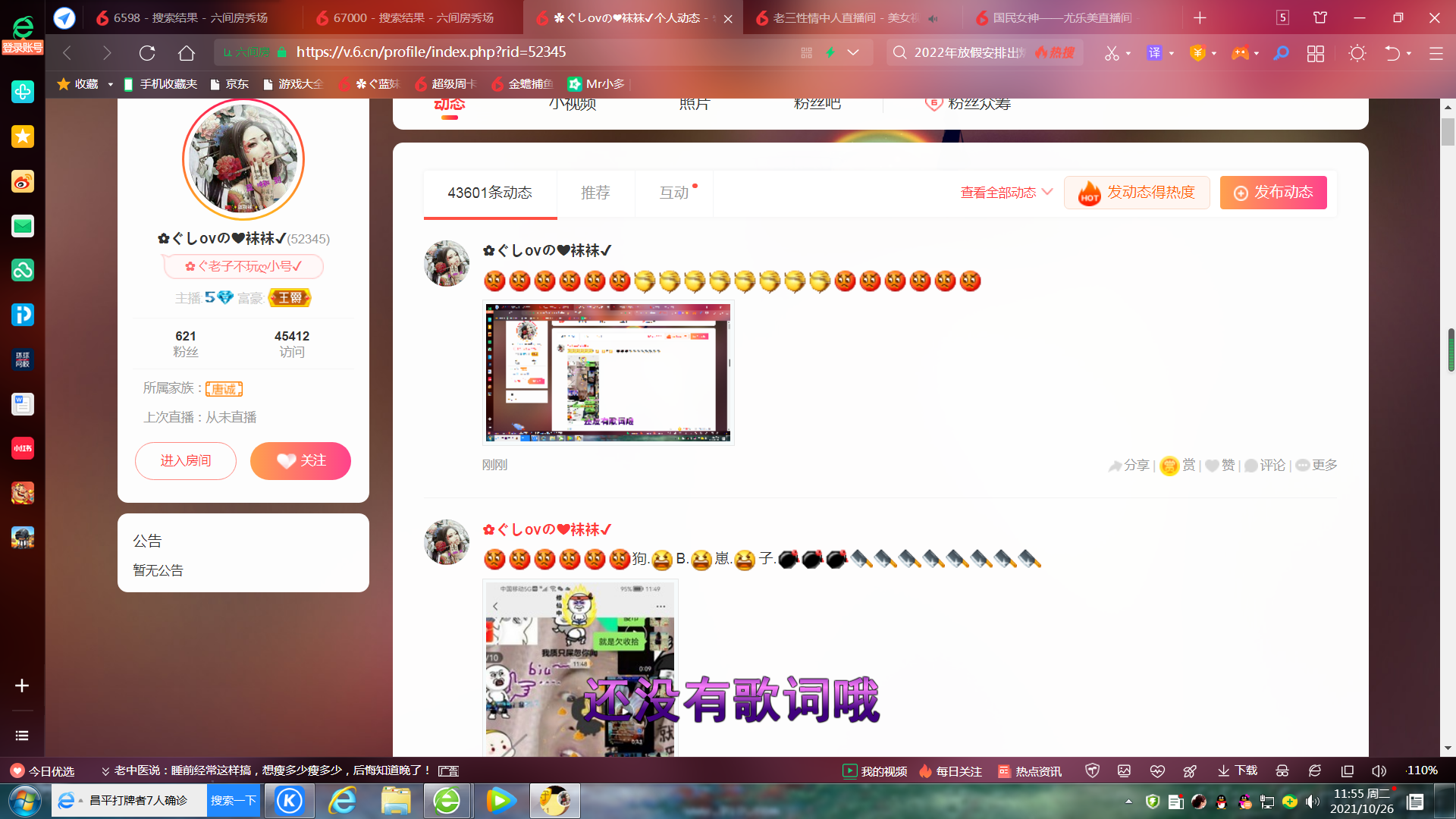This screenshot has width=1456, height=819.
Task: Click the browser back arrow
Action: coord(67,52)
